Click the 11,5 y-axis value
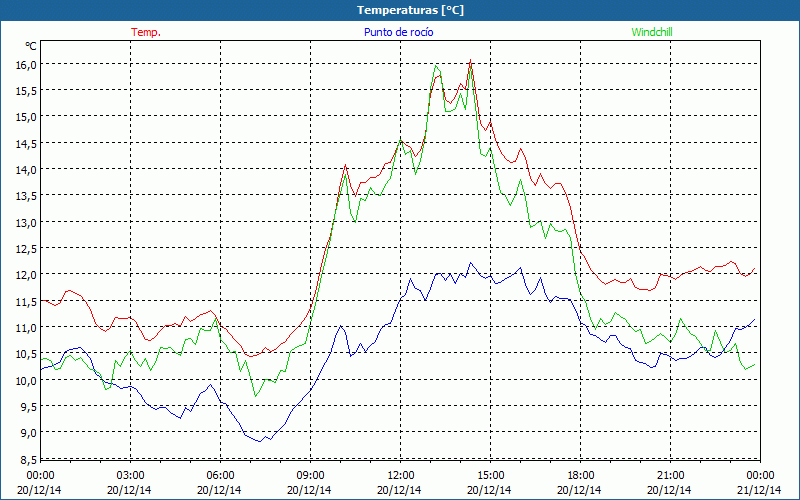This screenshot has height=500, width=800. [x=26, y=302]
